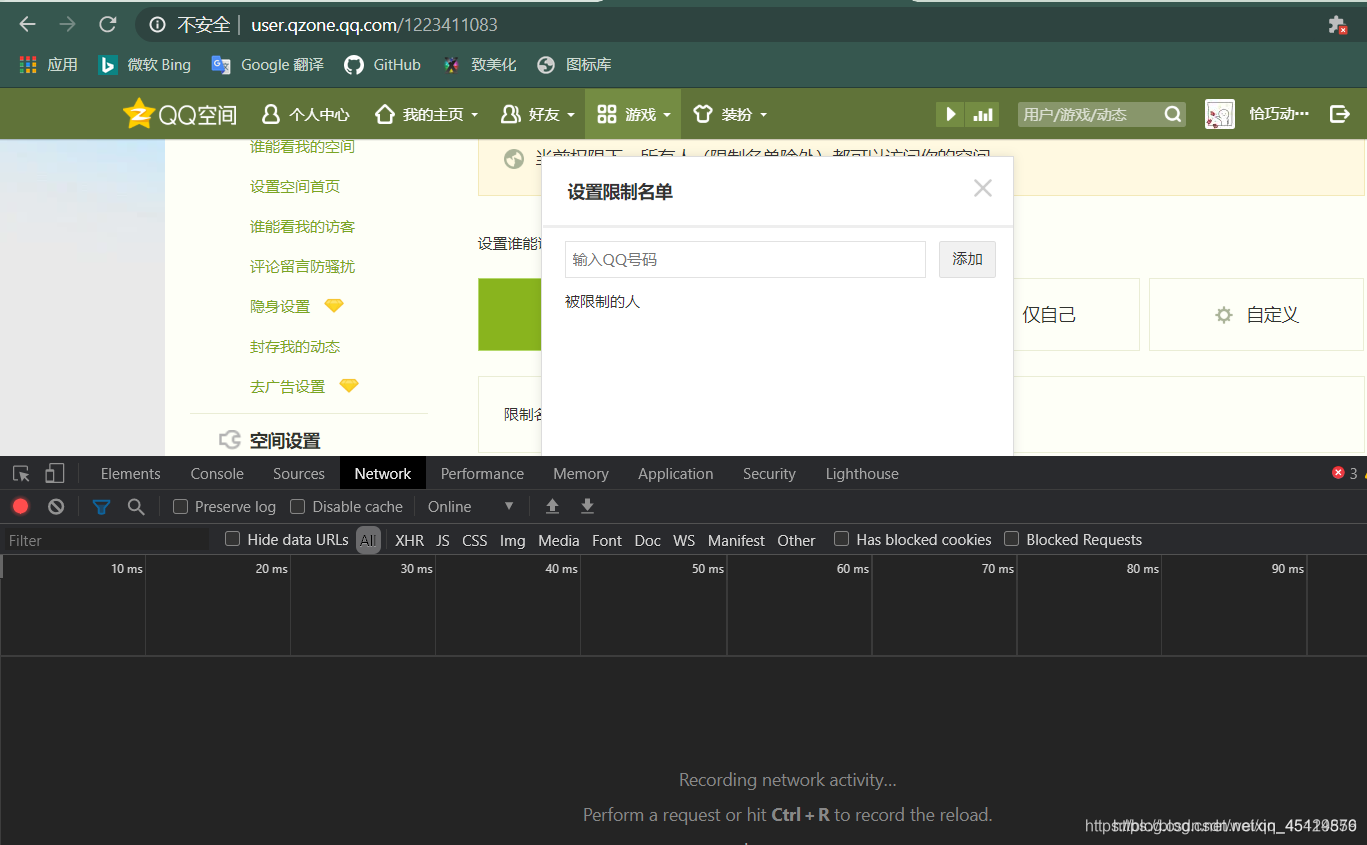
Task: Open the Google 翻译 bookmark
Action: [268, 64]
